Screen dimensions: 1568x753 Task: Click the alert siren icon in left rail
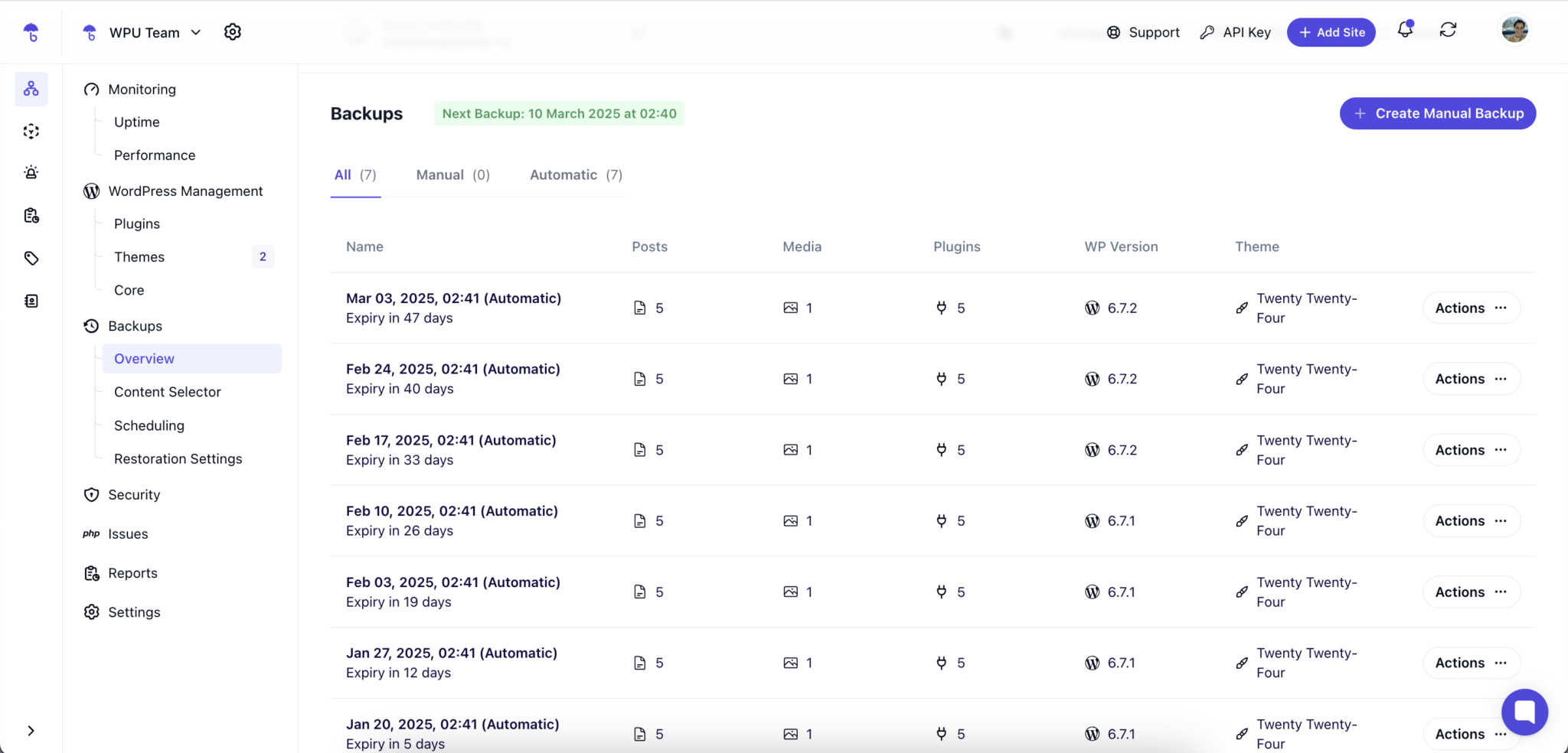click(x=31, y=173)
